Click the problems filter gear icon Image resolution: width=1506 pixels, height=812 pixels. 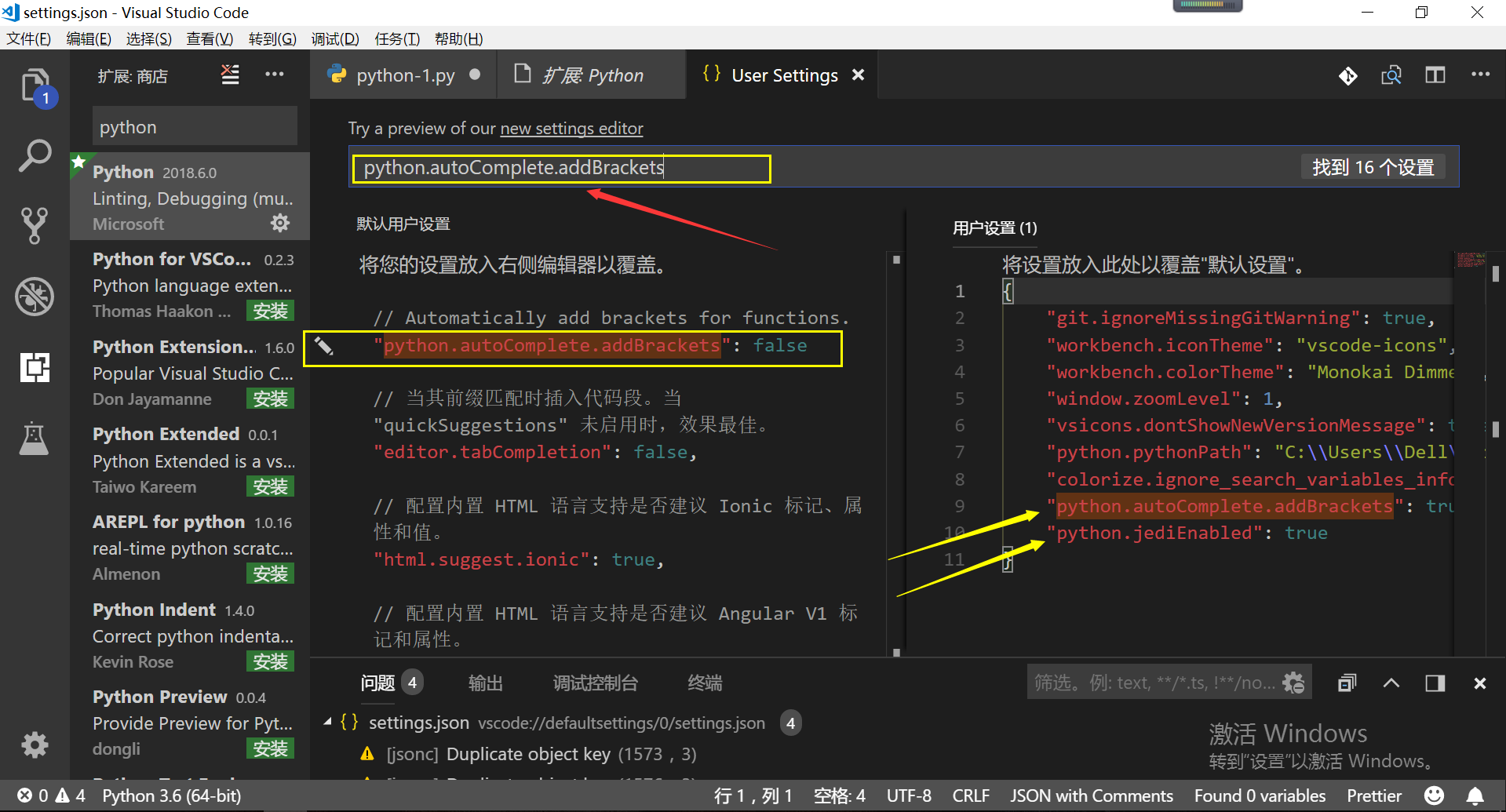[1293, 683]
